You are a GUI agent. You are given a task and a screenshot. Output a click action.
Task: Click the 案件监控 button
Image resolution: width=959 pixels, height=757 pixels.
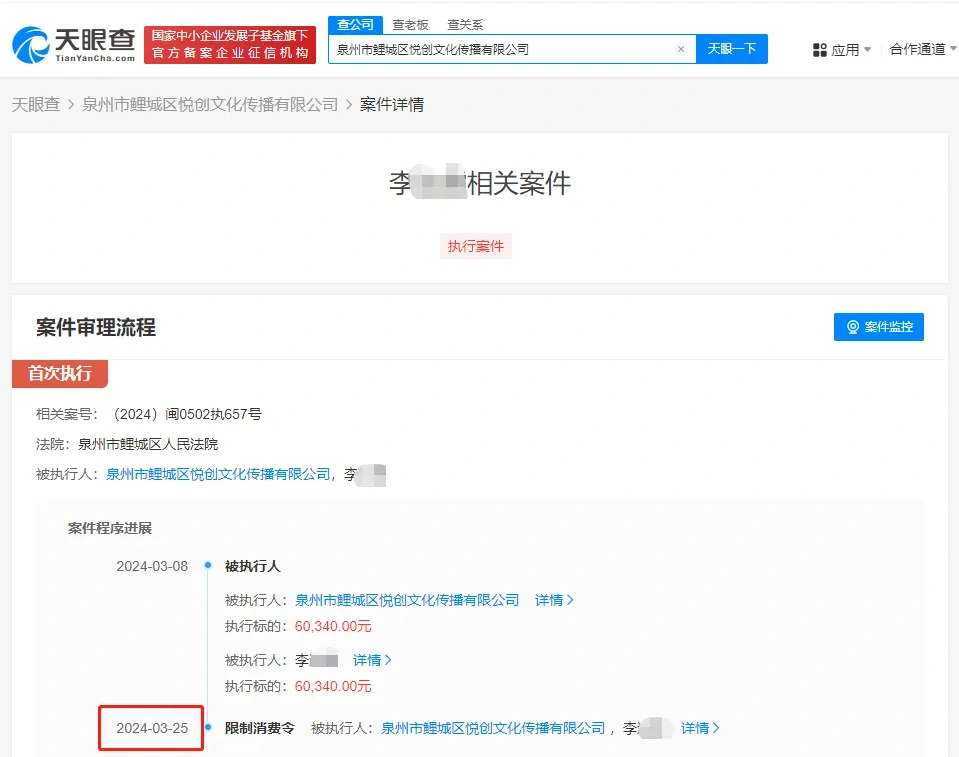(x=878, y=327)
